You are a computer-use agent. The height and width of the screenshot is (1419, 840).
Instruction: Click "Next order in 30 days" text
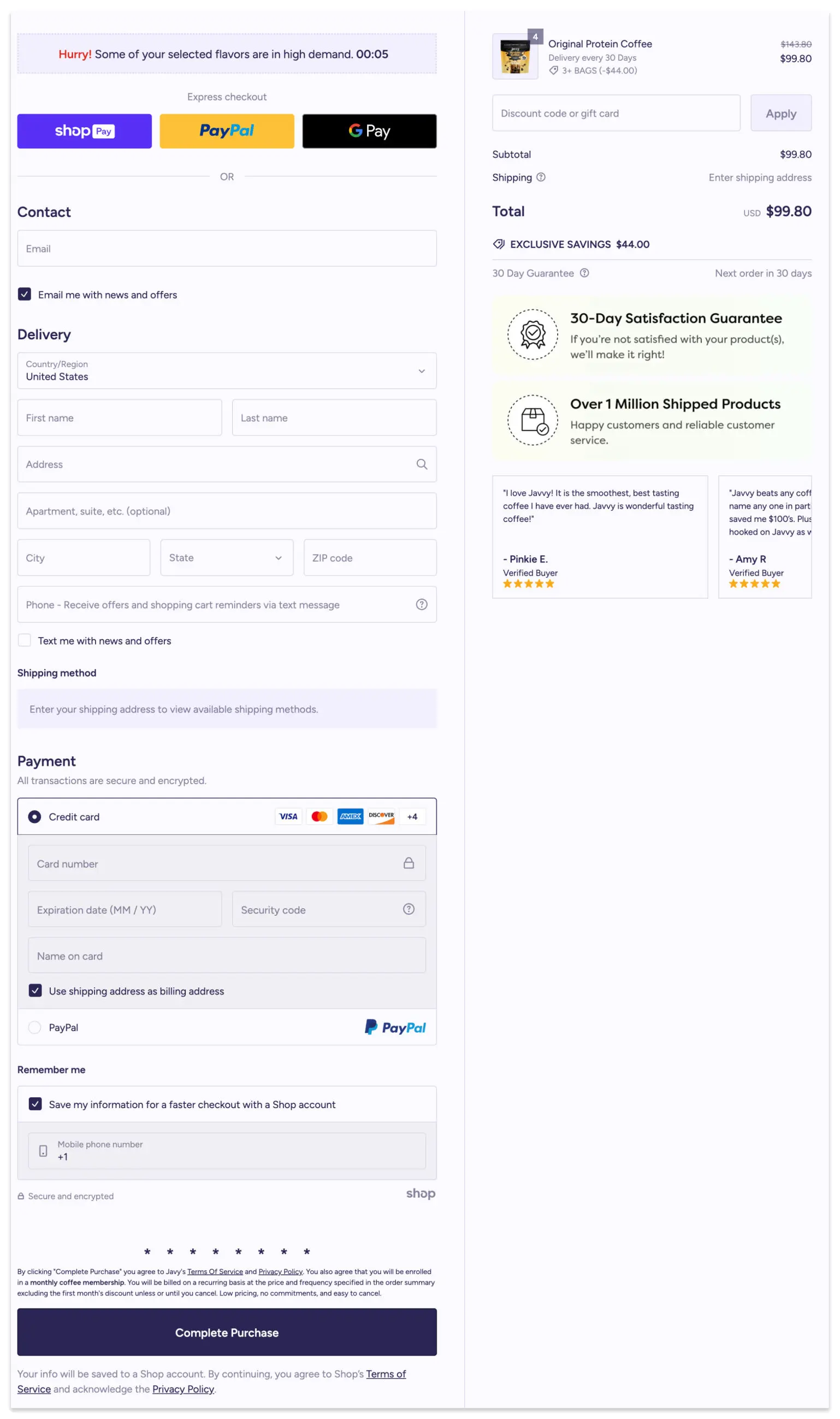click(763, 273)
